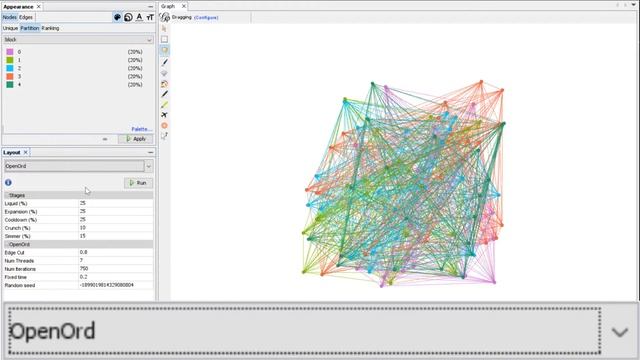Collapse the OpenOrd property group
The height and width of the screenshot is (360, 640).
[78, 244]
